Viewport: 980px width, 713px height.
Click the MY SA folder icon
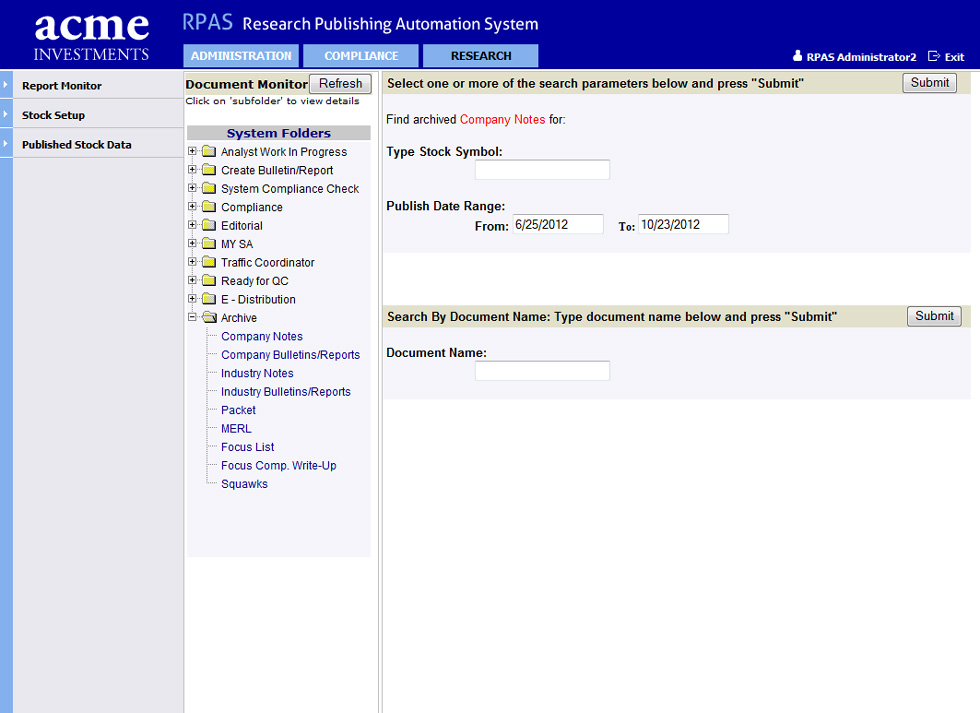(x=209, y=244)
